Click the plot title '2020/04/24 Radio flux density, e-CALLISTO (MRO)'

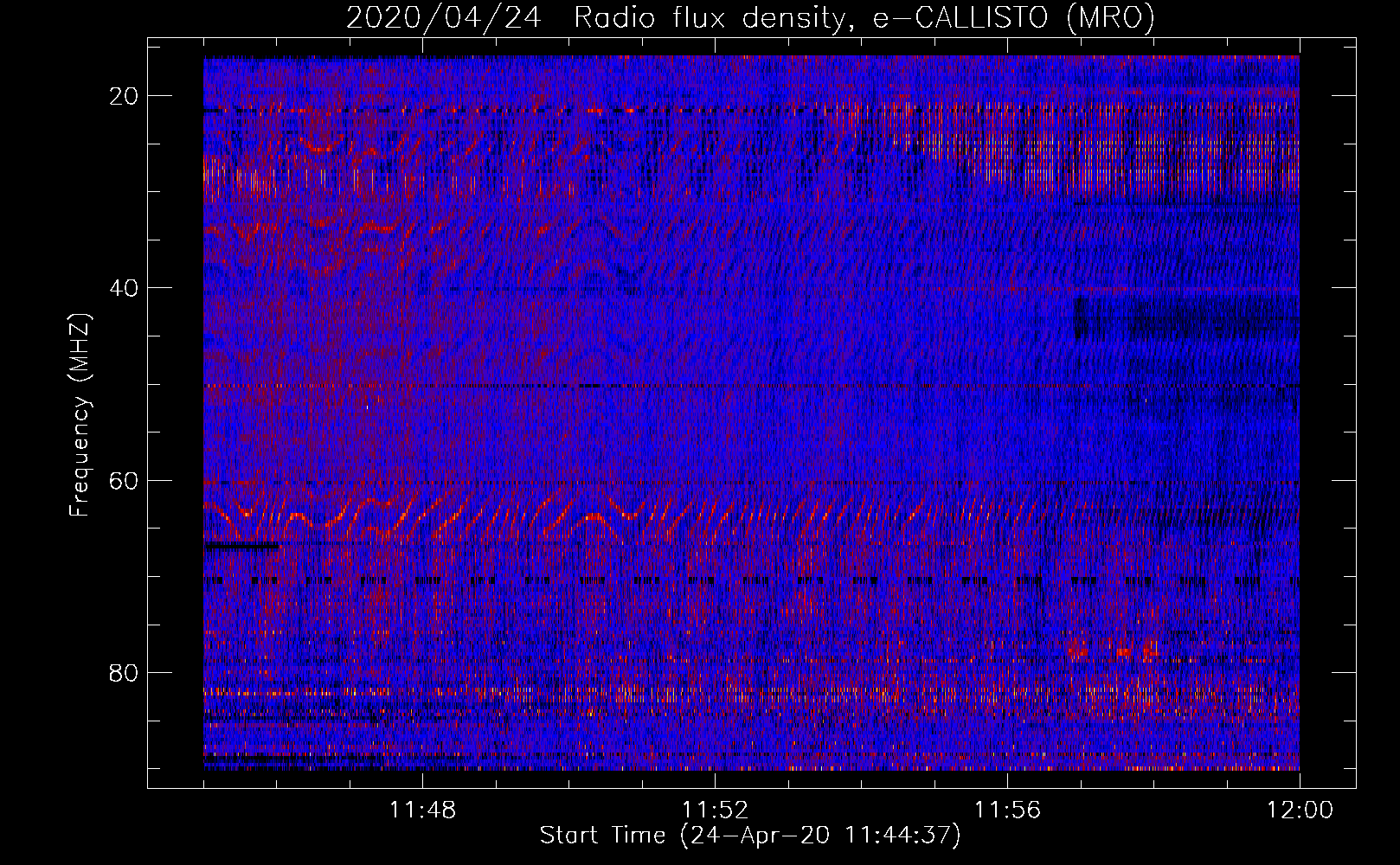[x=750, y=17]
